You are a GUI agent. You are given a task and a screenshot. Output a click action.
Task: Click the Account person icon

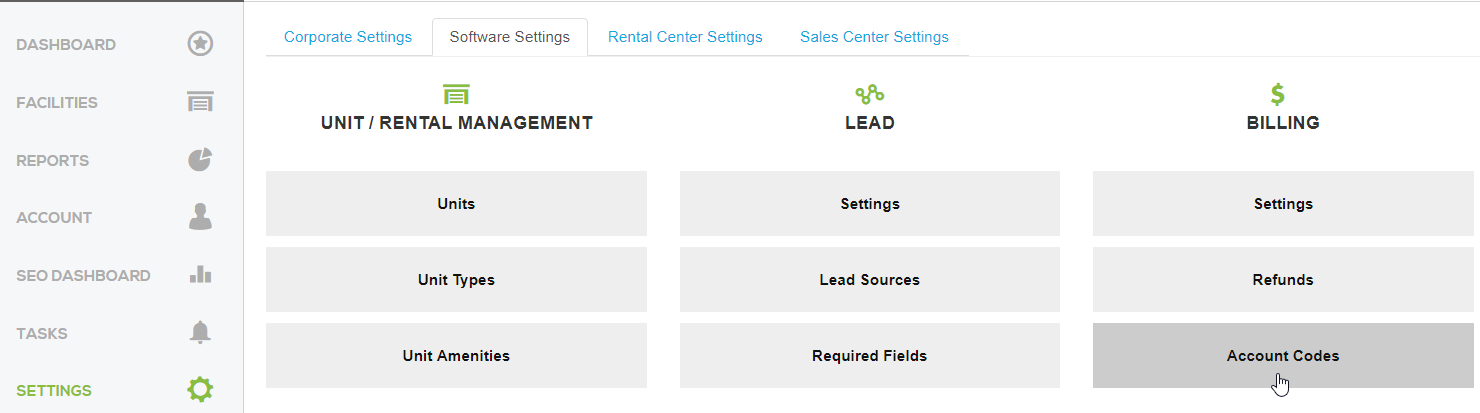200,217
